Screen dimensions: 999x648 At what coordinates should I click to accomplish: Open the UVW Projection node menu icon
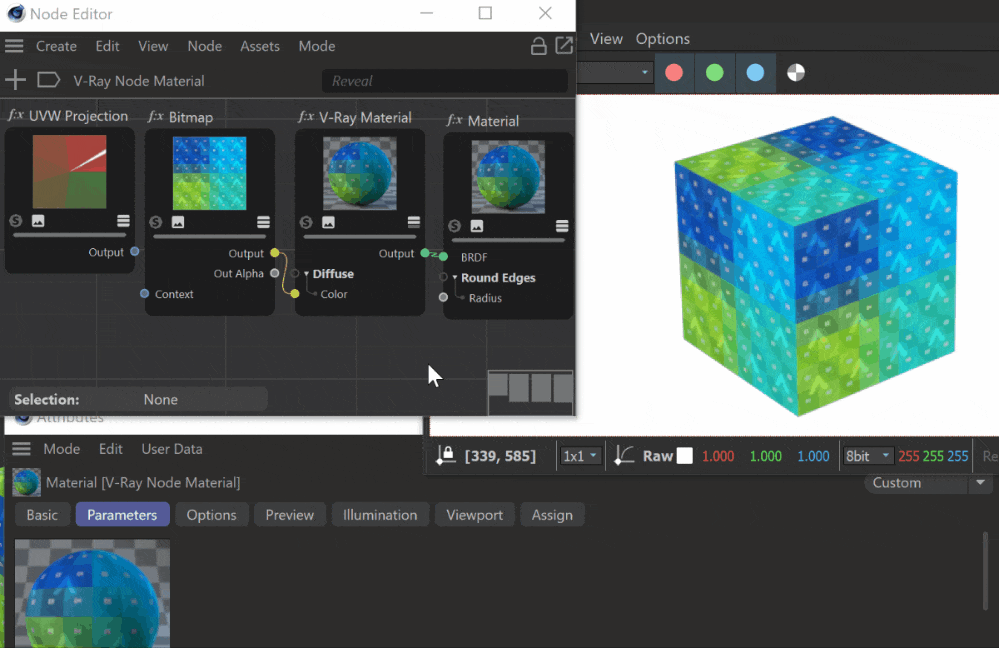123,220
